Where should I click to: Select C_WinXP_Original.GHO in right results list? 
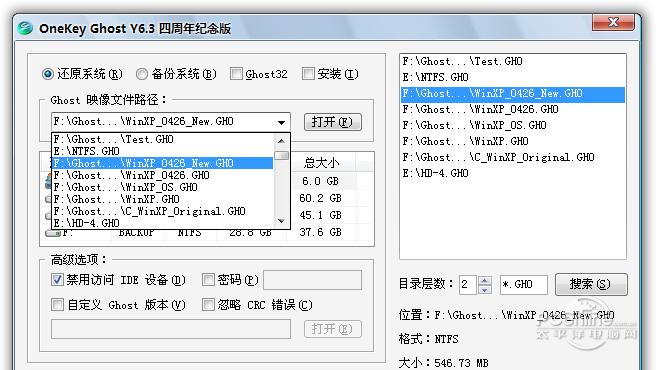(x=513, y=157)
